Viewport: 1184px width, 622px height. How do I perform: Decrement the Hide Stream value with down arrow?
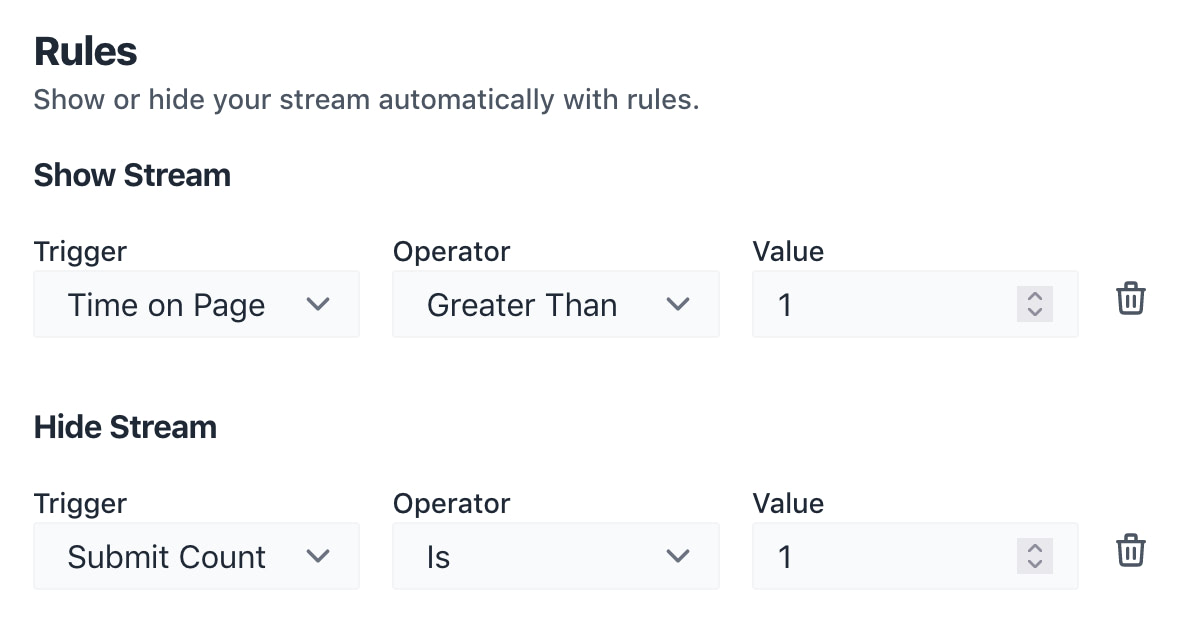click(x=1035, y=564)
